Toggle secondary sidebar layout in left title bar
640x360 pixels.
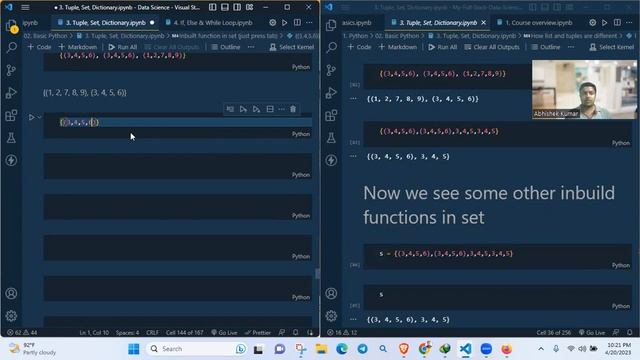[237, 7]
